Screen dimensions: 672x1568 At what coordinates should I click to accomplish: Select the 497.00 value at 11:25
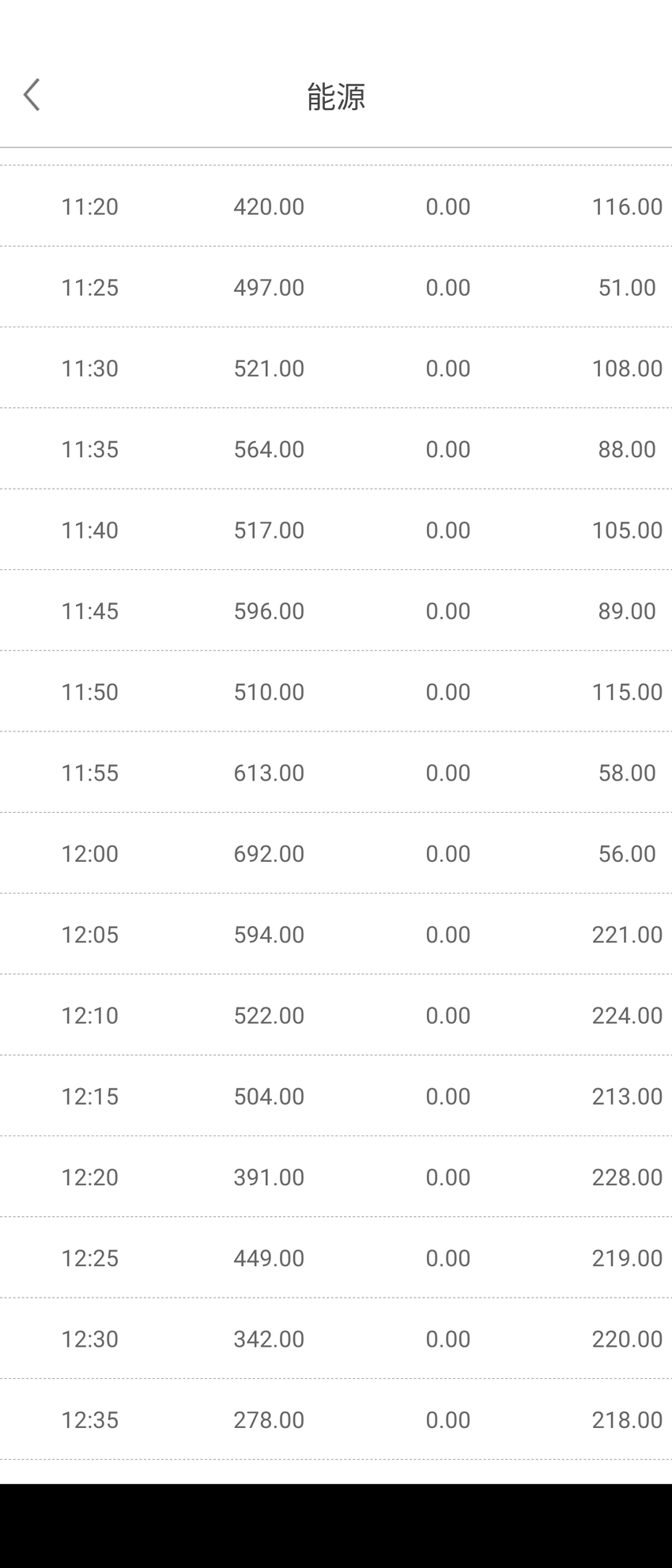[269, 287]
